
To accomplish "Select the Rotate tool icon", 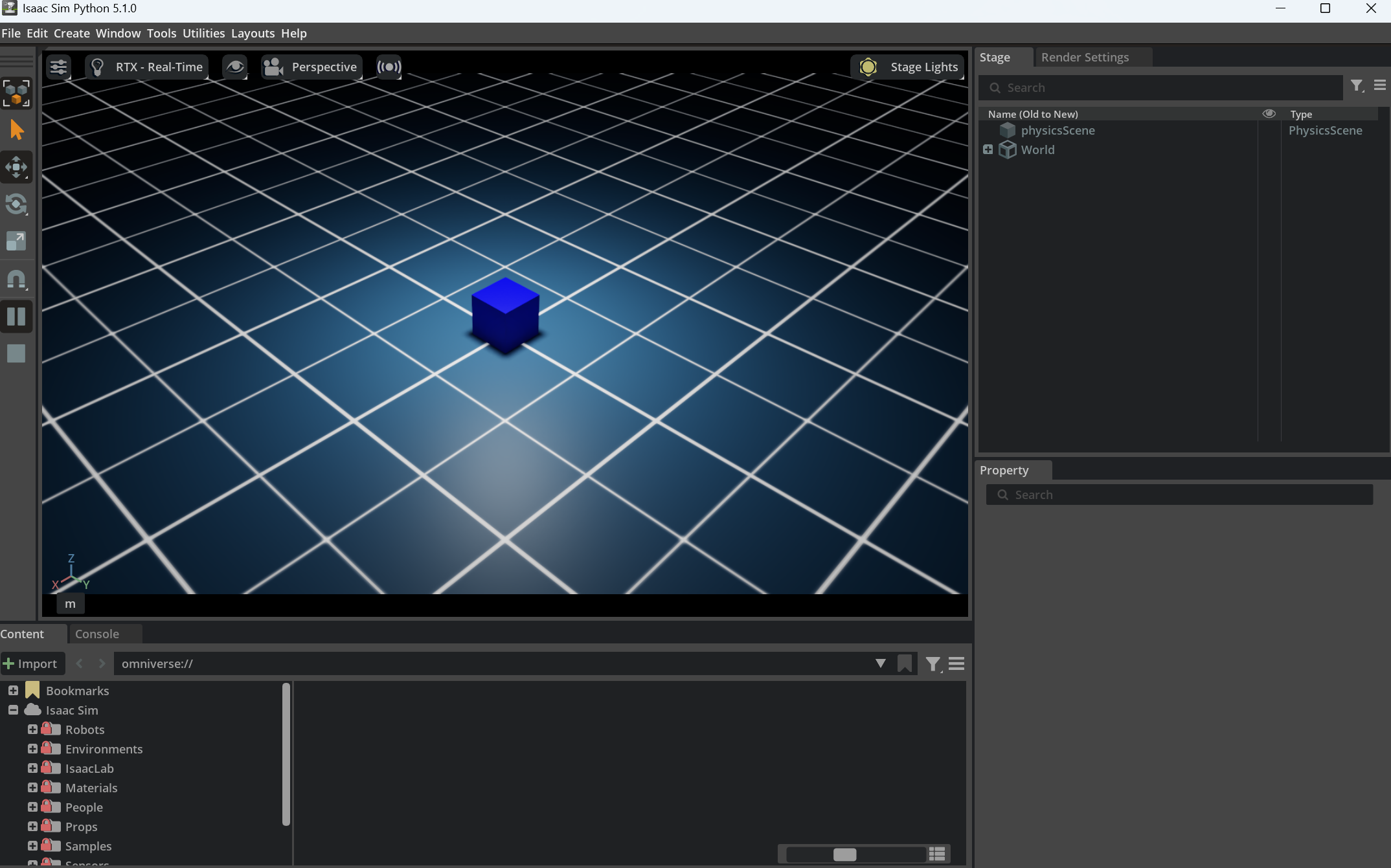I will [16, 205].
